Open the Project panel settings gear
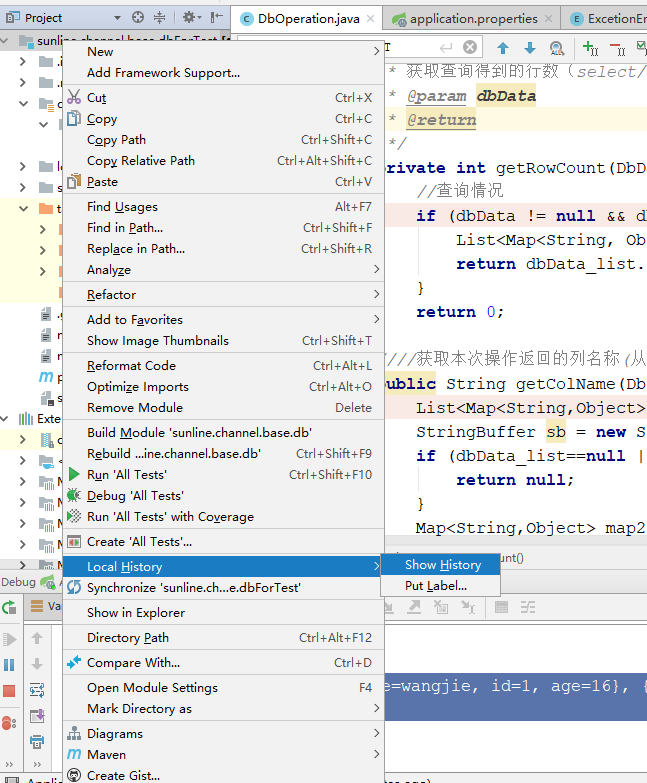 pyautogui.click(x=190, y=18)
